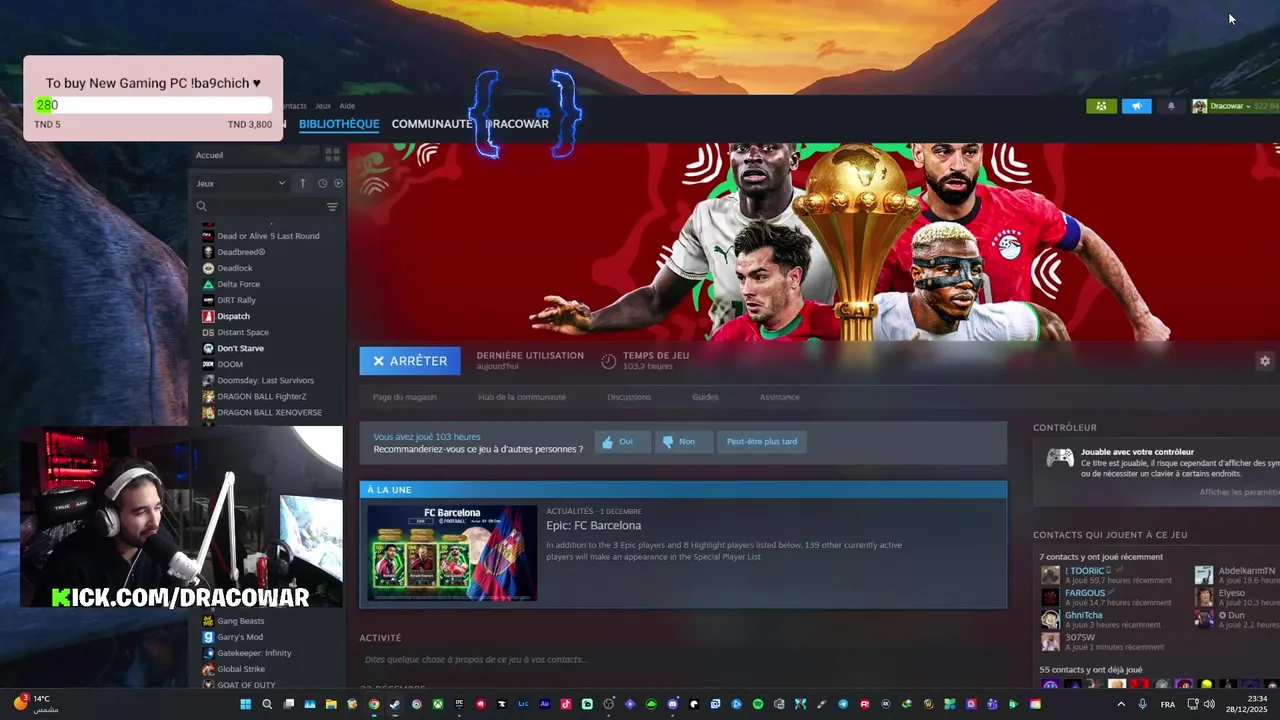
Task: Recommend the game with Oui thumbs up
Action: tap(622, 441)
